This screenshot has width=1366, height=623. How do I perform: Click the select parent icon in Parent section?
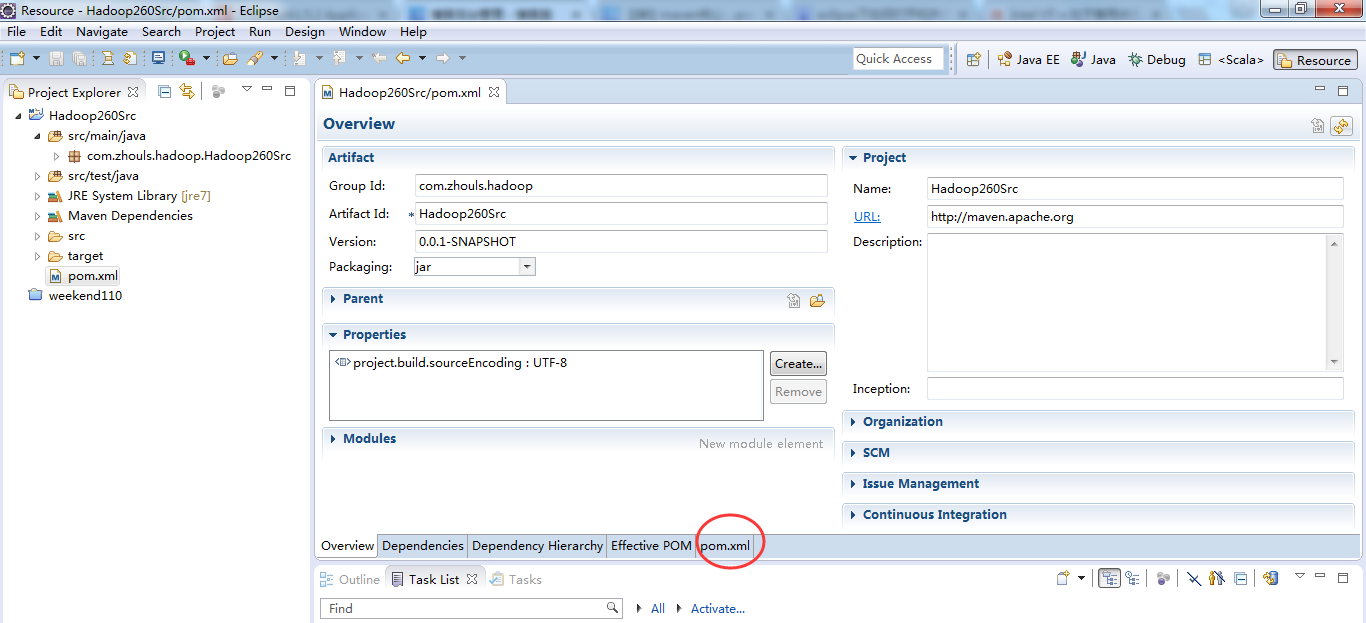pos(794,300)
